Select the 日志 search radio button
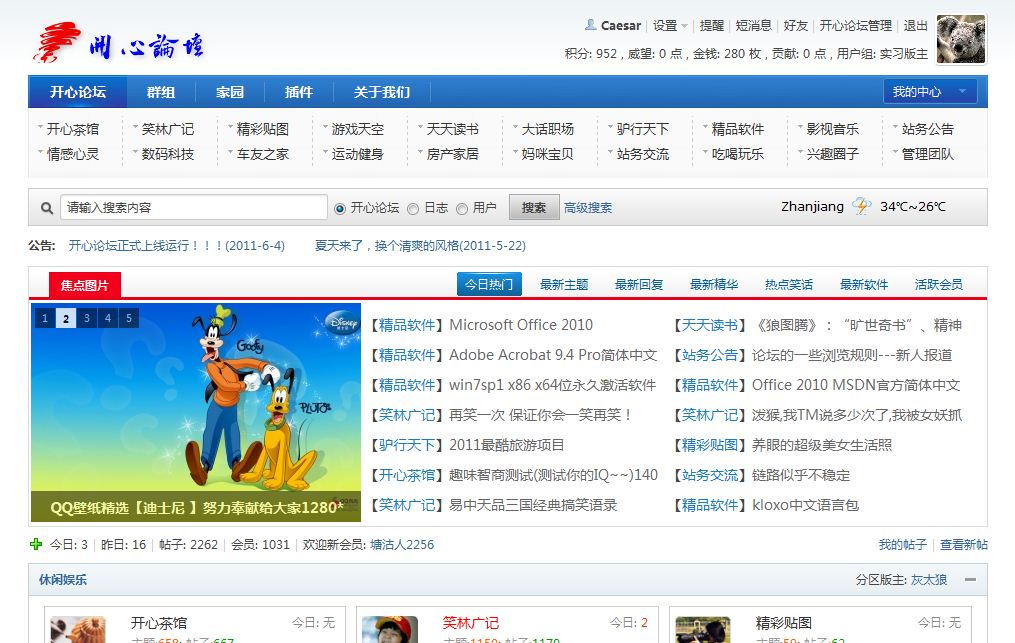Screen dimensions: 1015x643 coord(413,209)
